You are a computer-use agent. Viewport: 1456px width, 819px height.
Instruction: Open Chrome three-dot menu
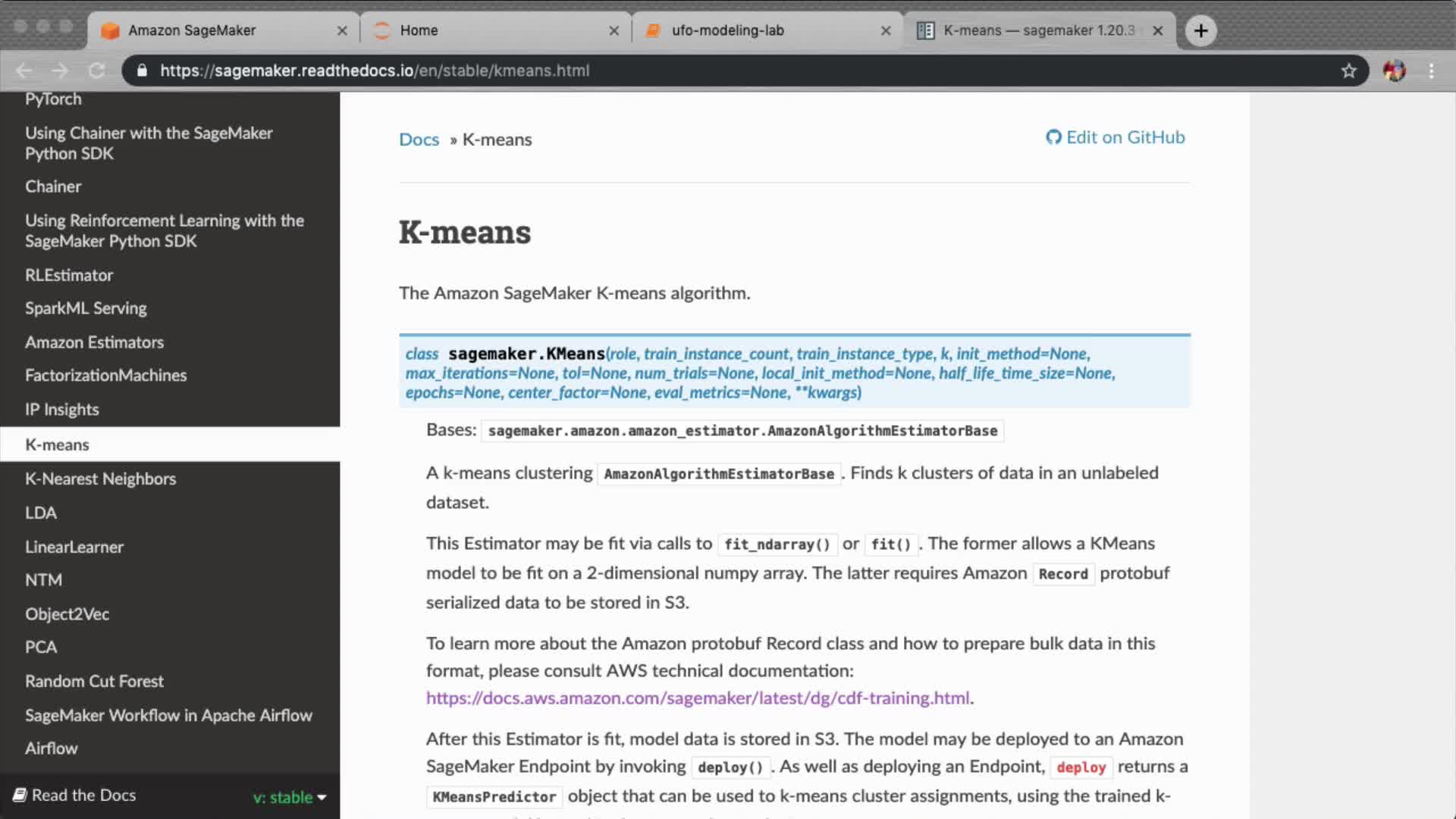tap(1431, 71)
